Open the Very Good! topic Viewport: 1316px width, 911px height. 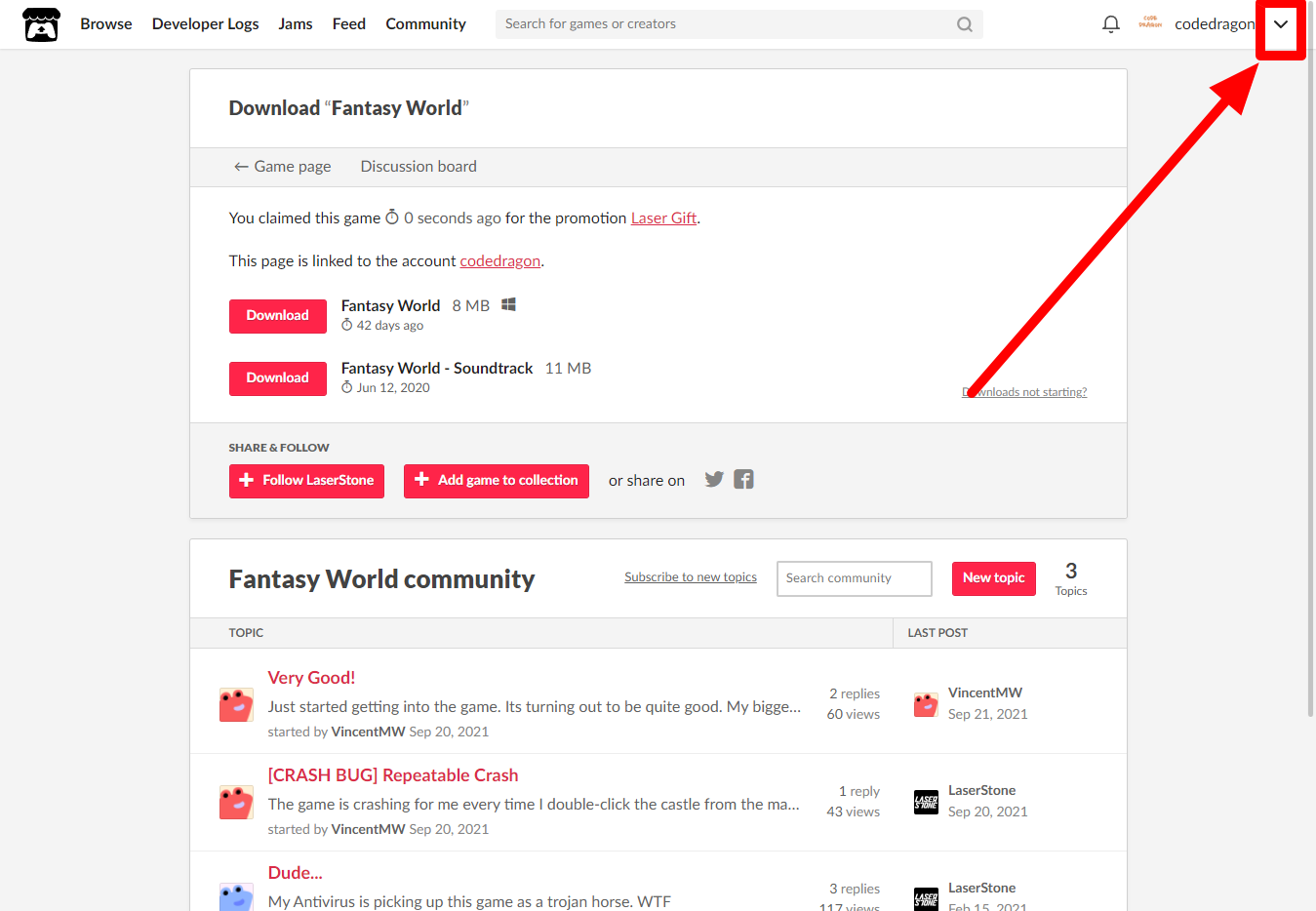click(x=311, y=678)
